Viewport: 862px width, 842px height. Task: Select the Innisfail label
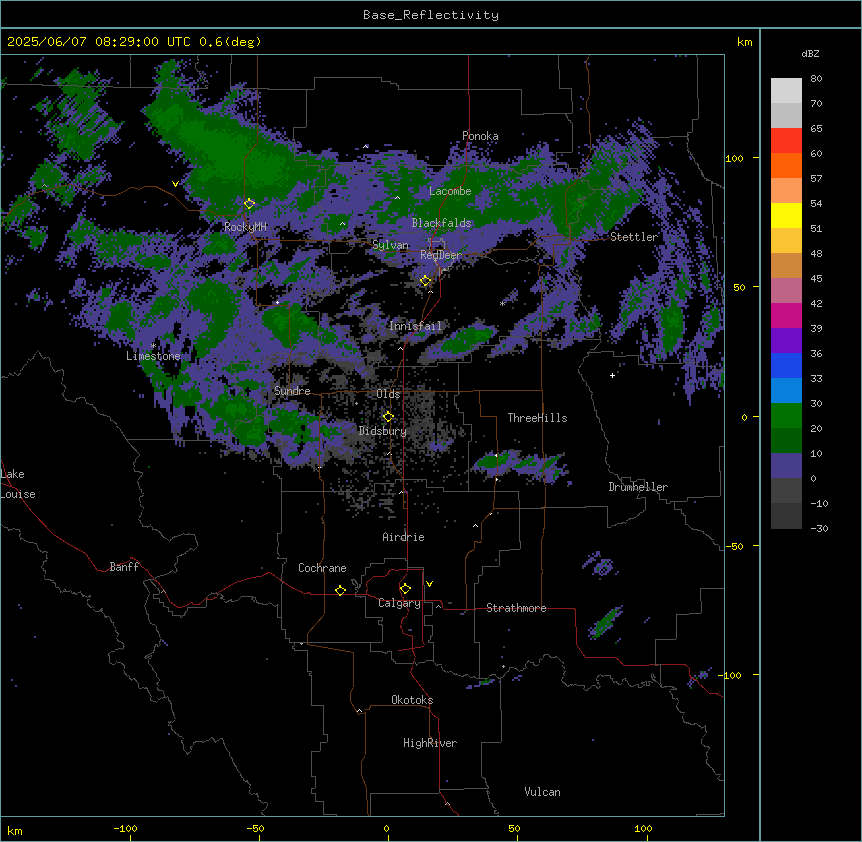(x=415, y=326)
